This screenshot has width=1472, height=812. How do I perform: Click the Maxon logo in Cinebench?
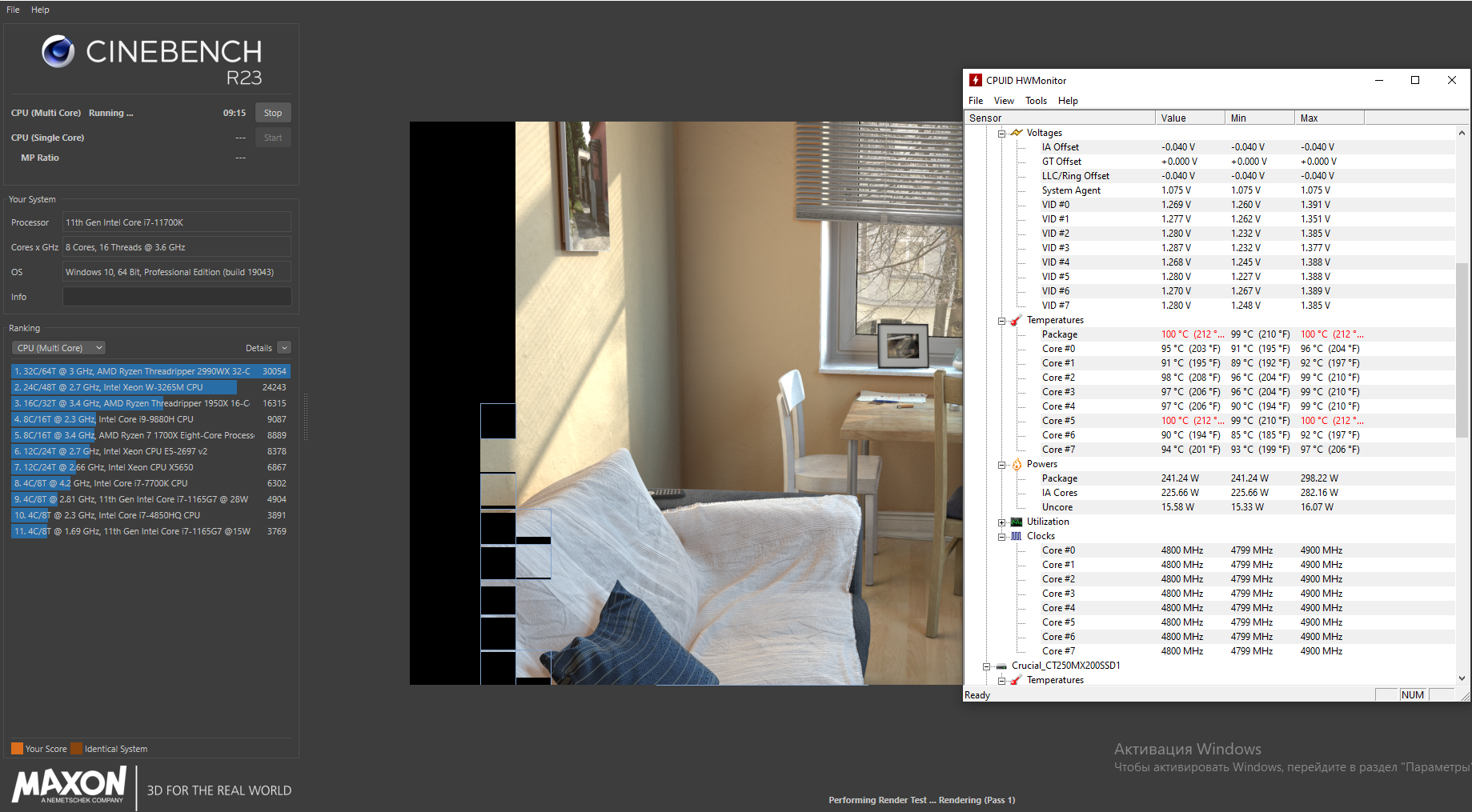coord(70,785)
